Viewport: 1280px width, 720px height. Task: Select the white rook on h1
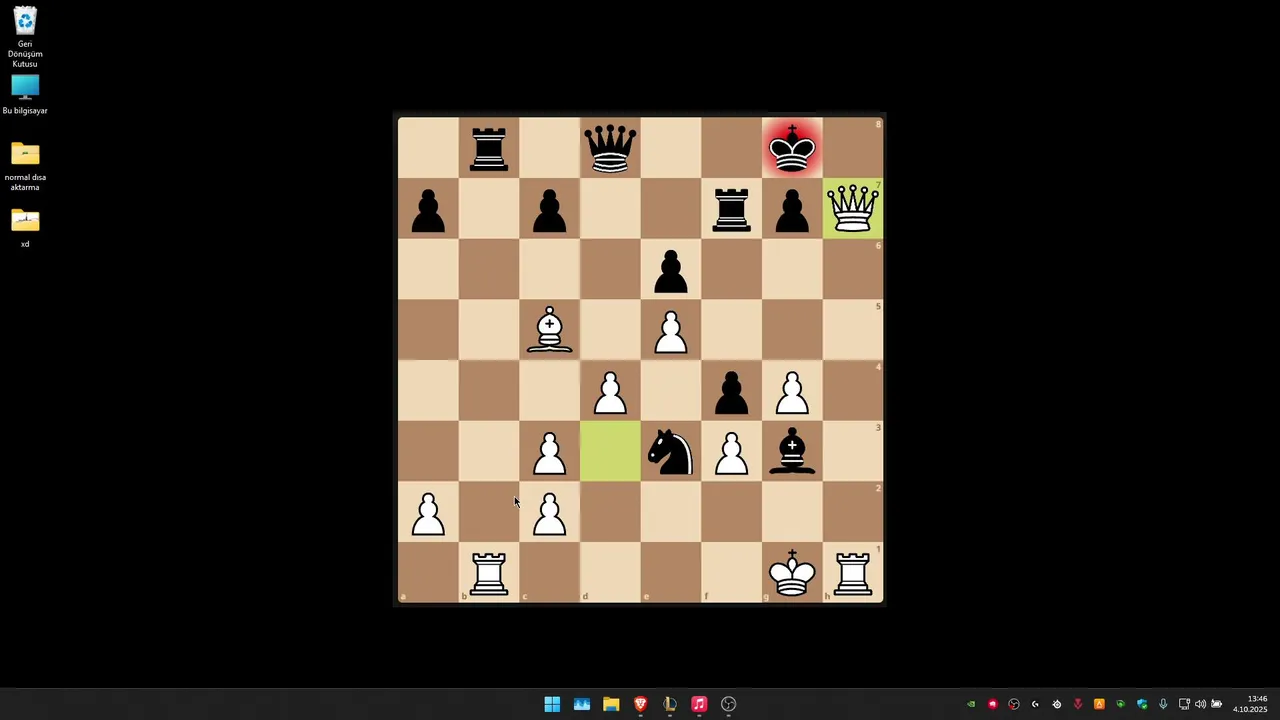click(853, 574)
